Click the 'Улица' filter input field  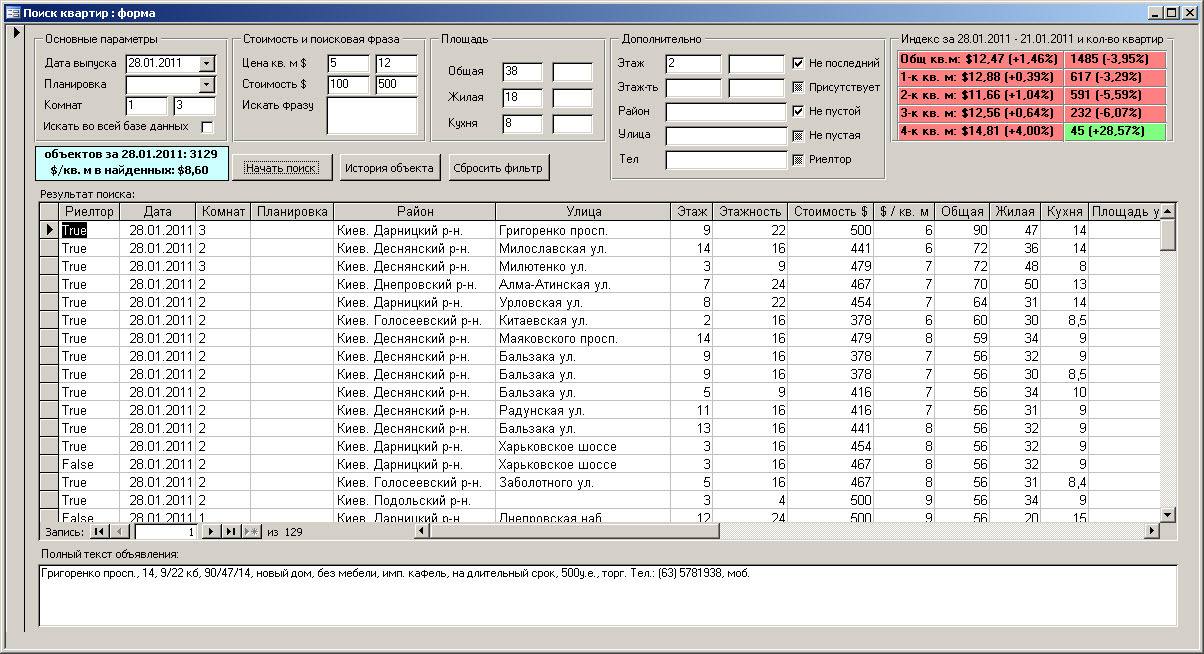725,135
